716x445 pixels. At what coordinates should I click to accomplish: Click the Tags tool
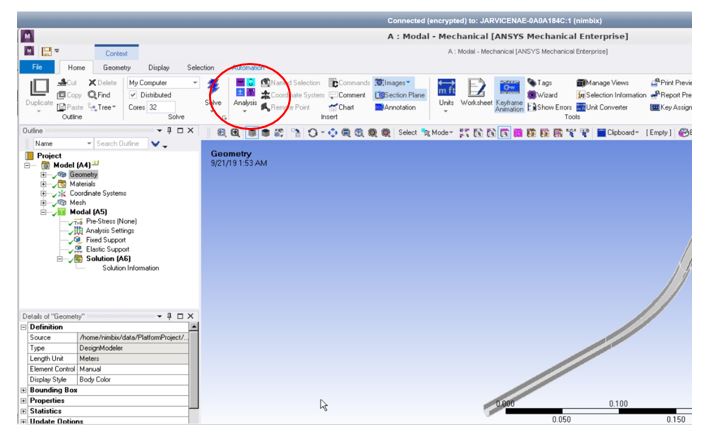[x=540, y=83]
